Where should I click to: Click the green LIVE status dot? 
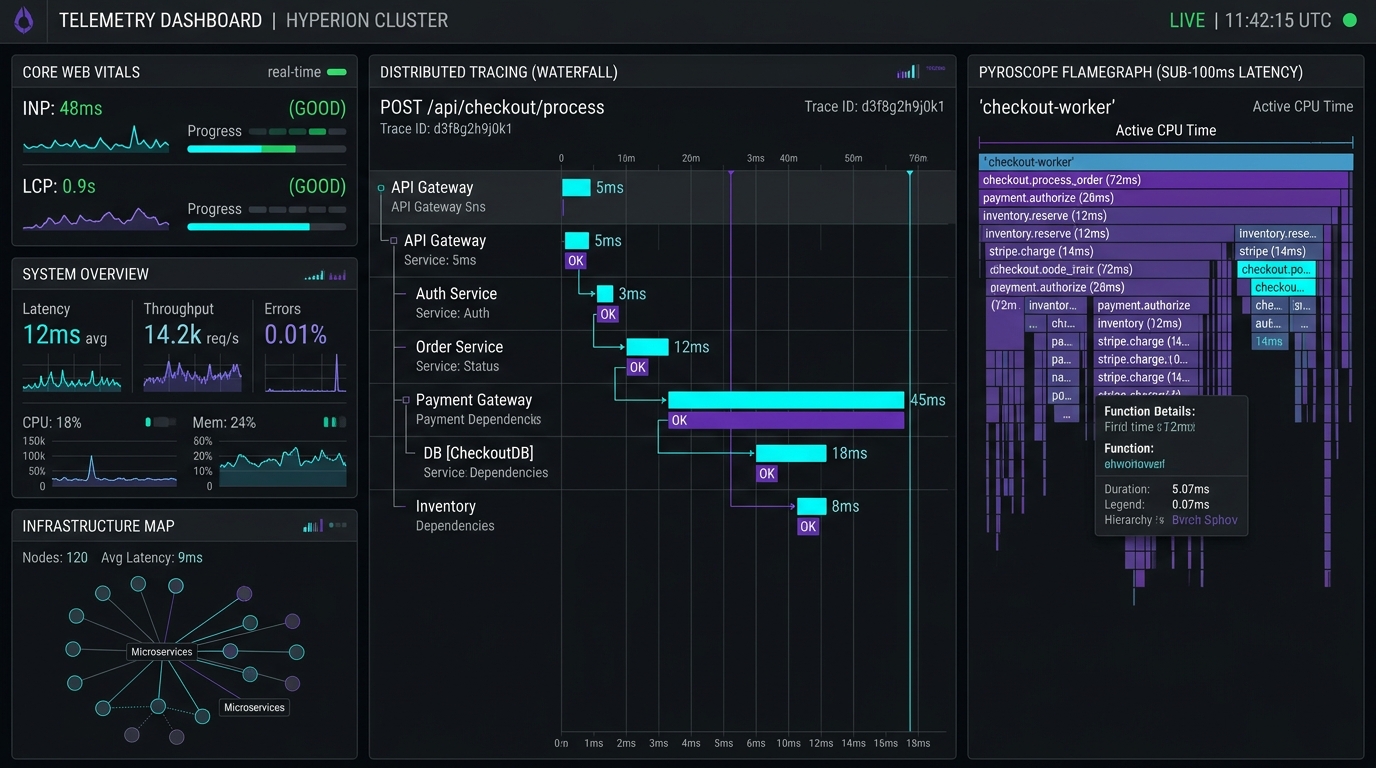point(1349,20)
